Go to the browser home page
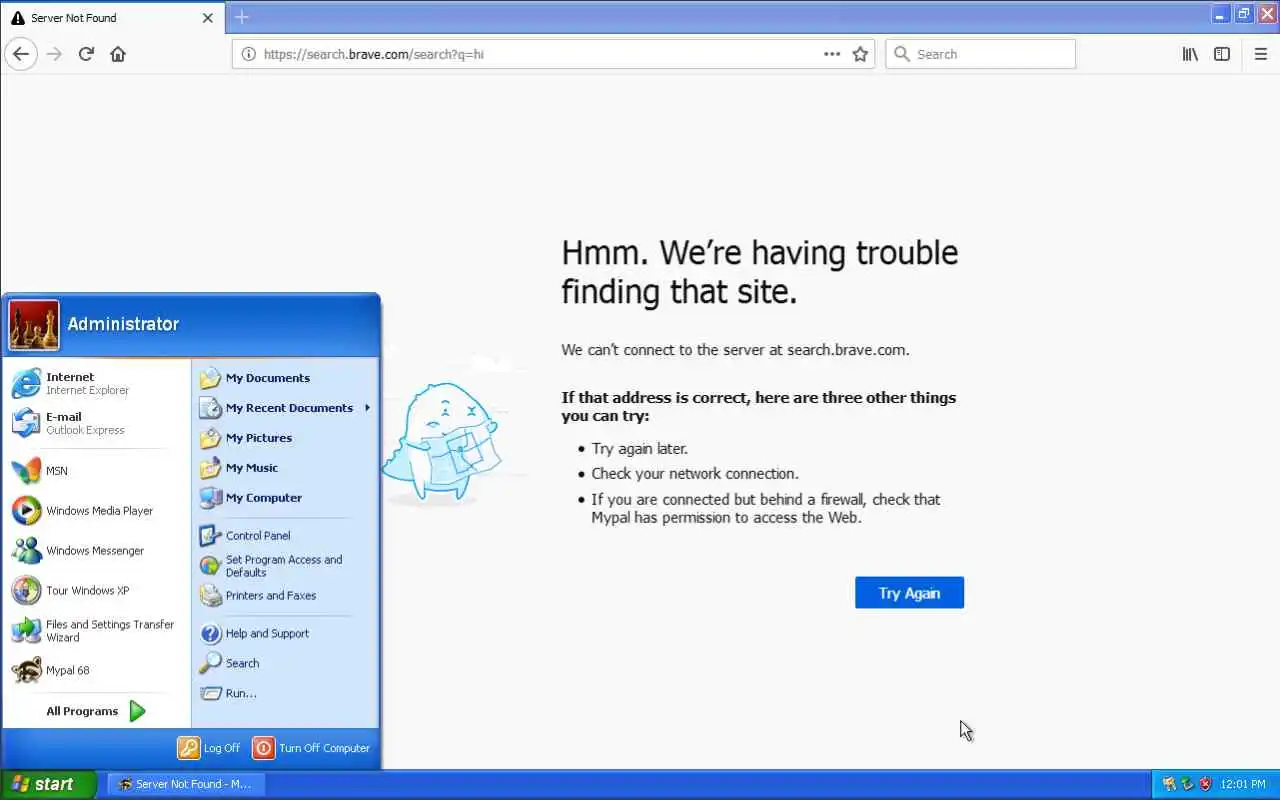The width and height of the screenshot is (1280, 800). [118, 54]
